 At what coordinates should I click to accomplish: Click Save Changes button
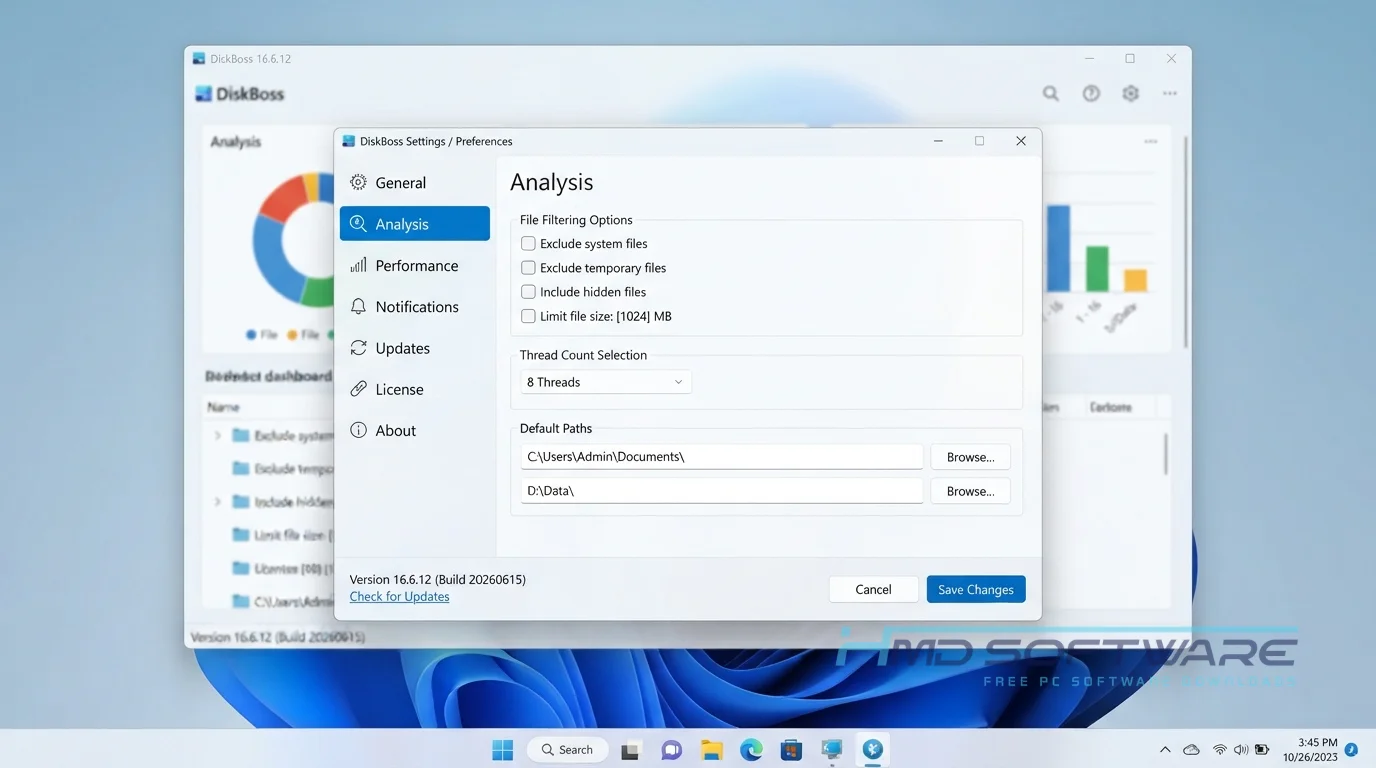[976, 589]
